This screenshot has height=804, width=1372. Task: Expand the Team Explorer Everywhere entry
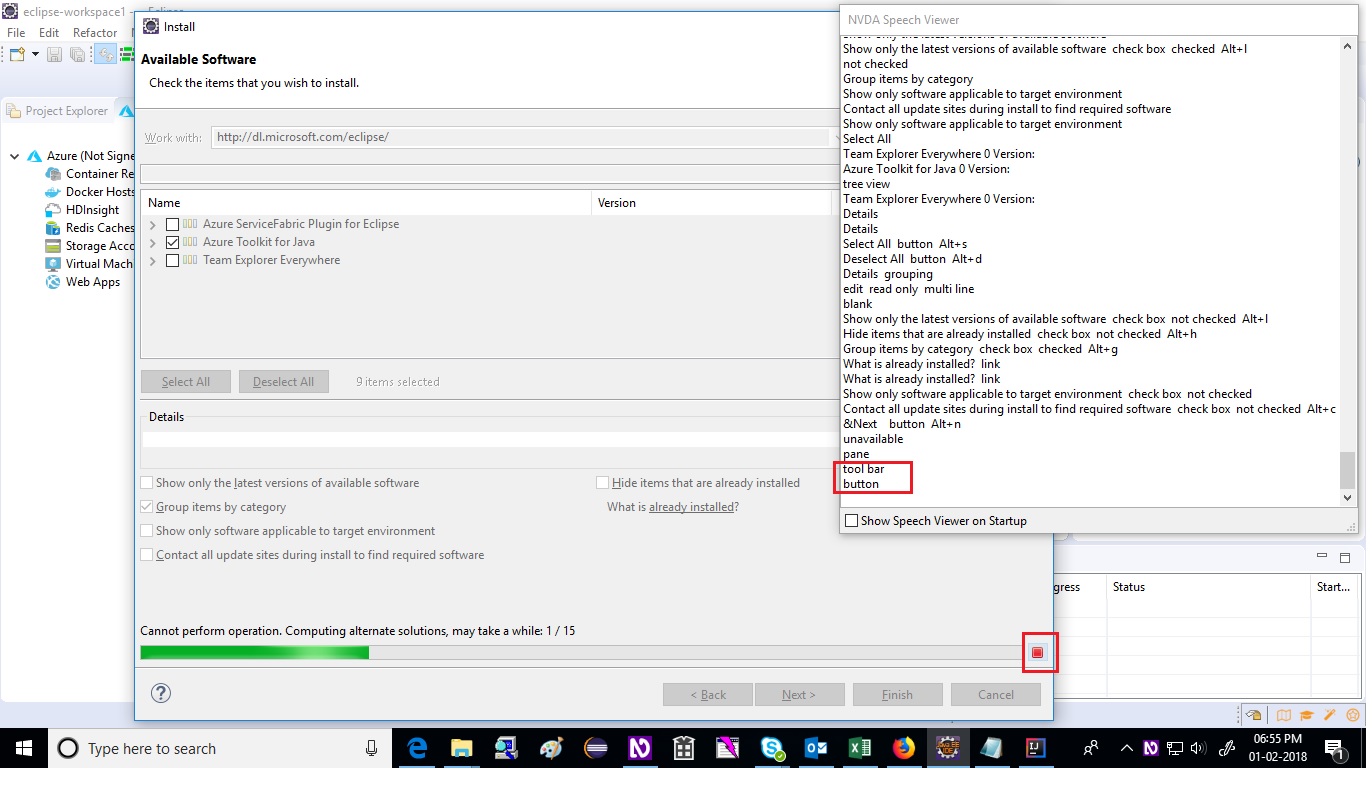pyautogui.click(x=151, y=259)
